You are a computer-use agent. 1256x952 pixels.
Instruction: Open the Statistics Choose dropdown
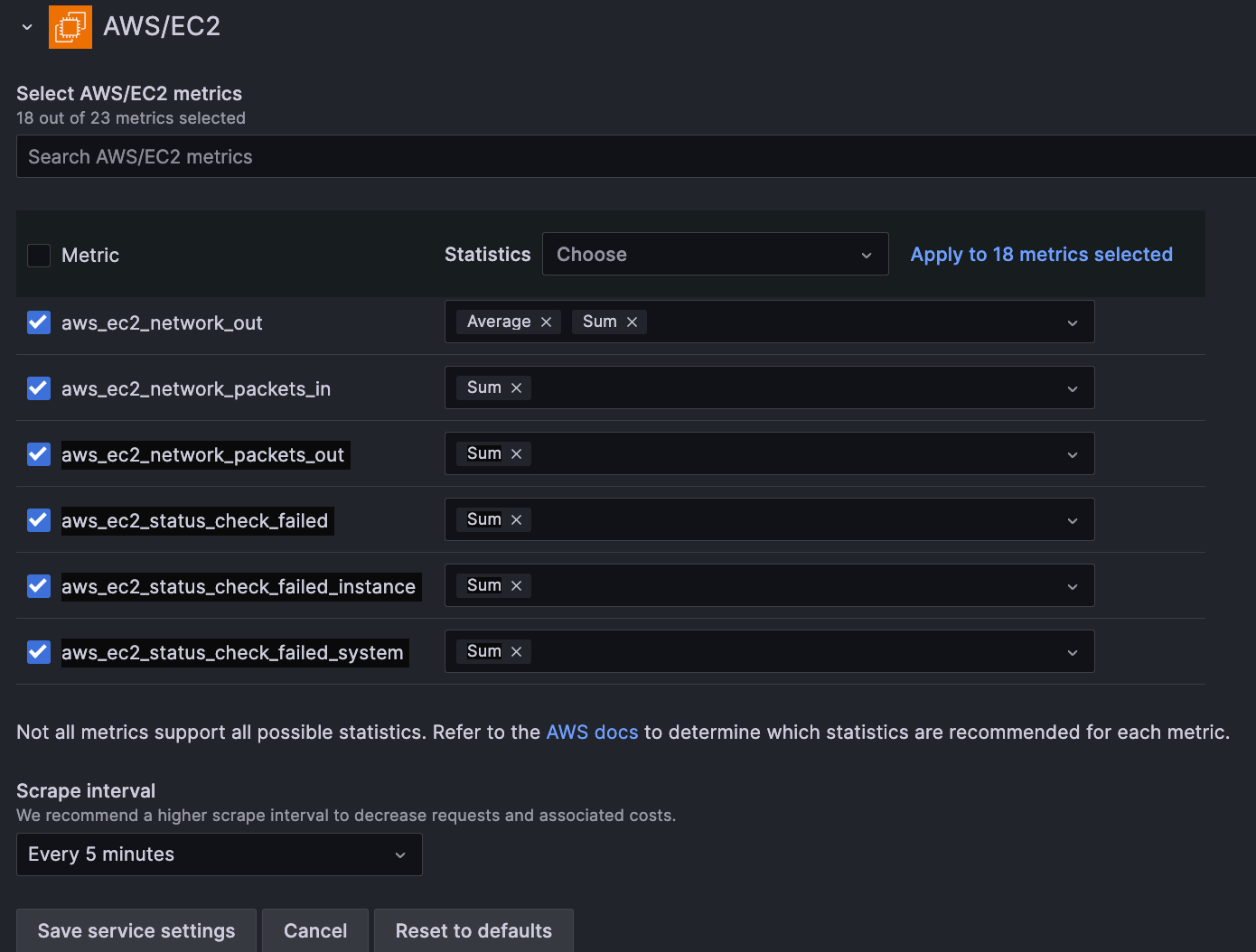(714, 254)
